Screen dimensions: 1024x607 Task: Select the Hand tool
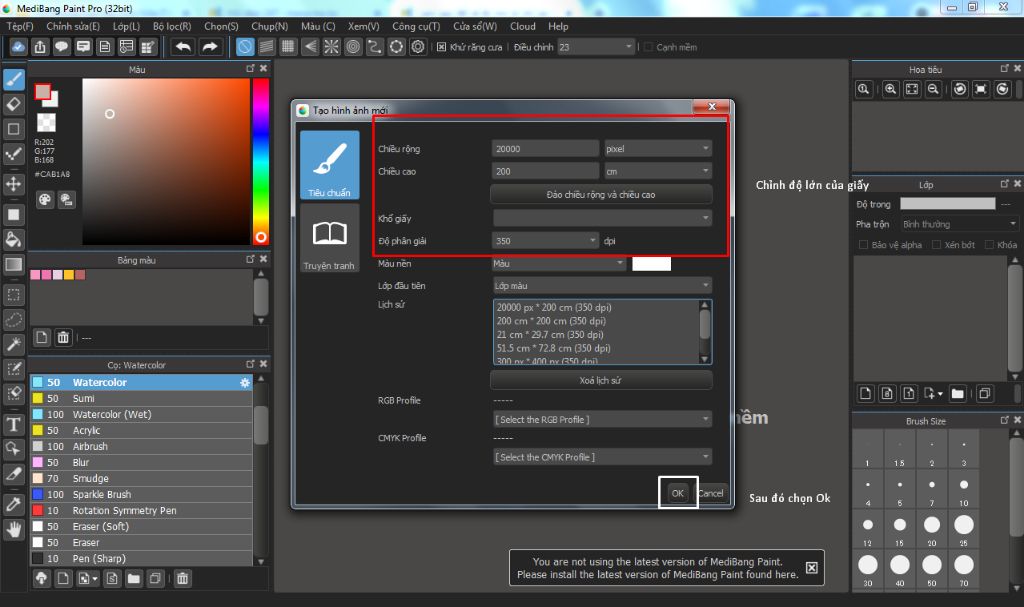point(14,529)
